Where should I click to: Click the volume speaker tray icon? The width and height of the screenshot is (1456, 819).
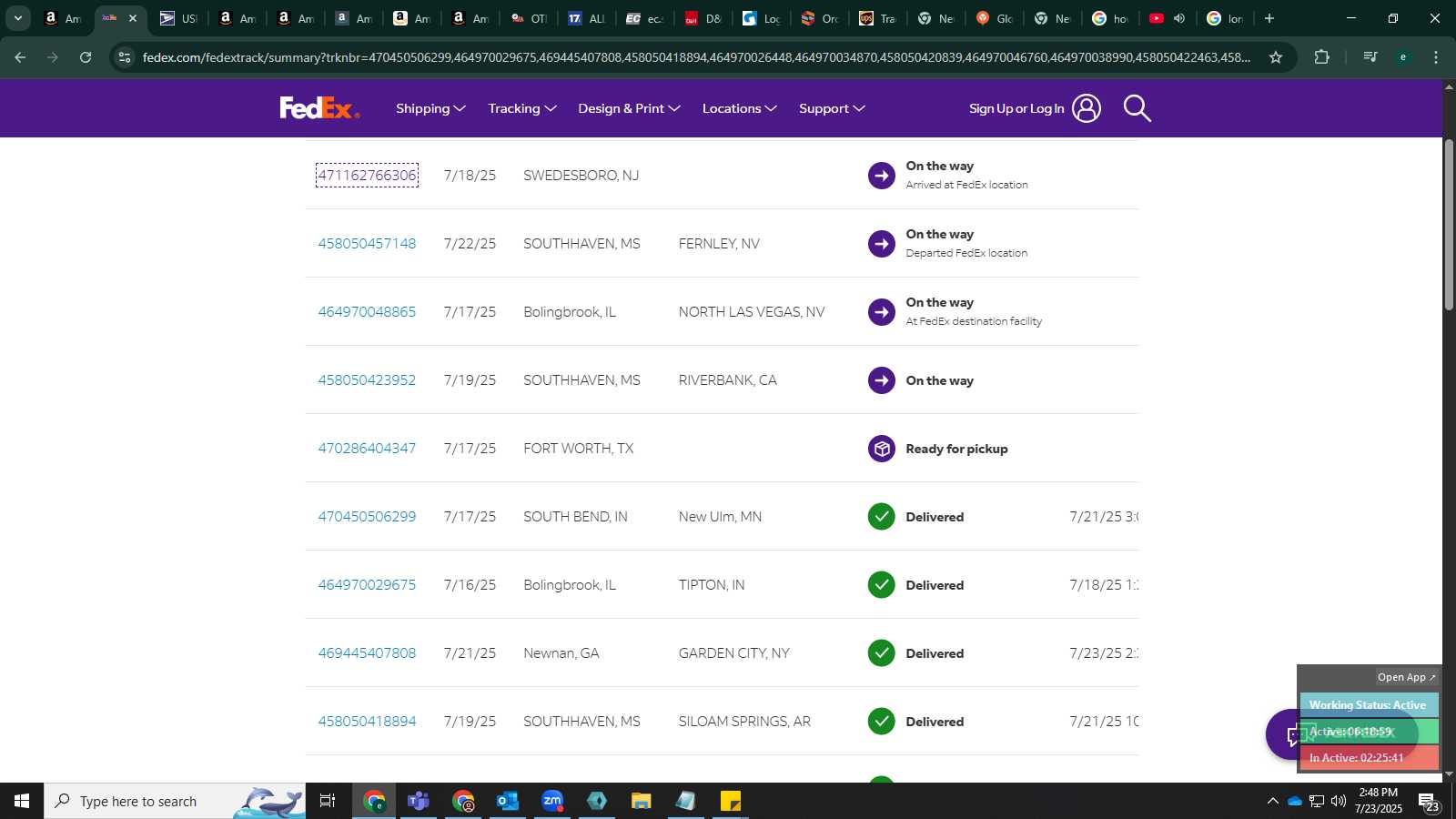coord(1339,801)
